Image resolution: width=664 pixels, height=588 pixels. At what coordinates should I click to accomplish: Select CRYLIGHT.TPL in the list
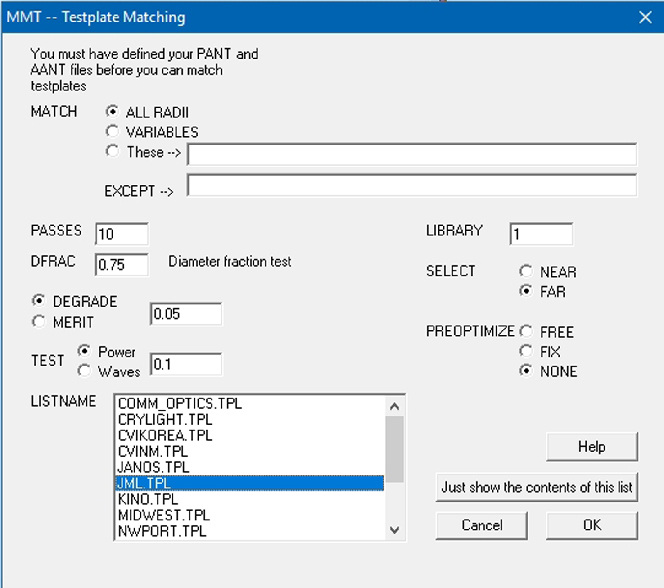click(x=250, y=420)
